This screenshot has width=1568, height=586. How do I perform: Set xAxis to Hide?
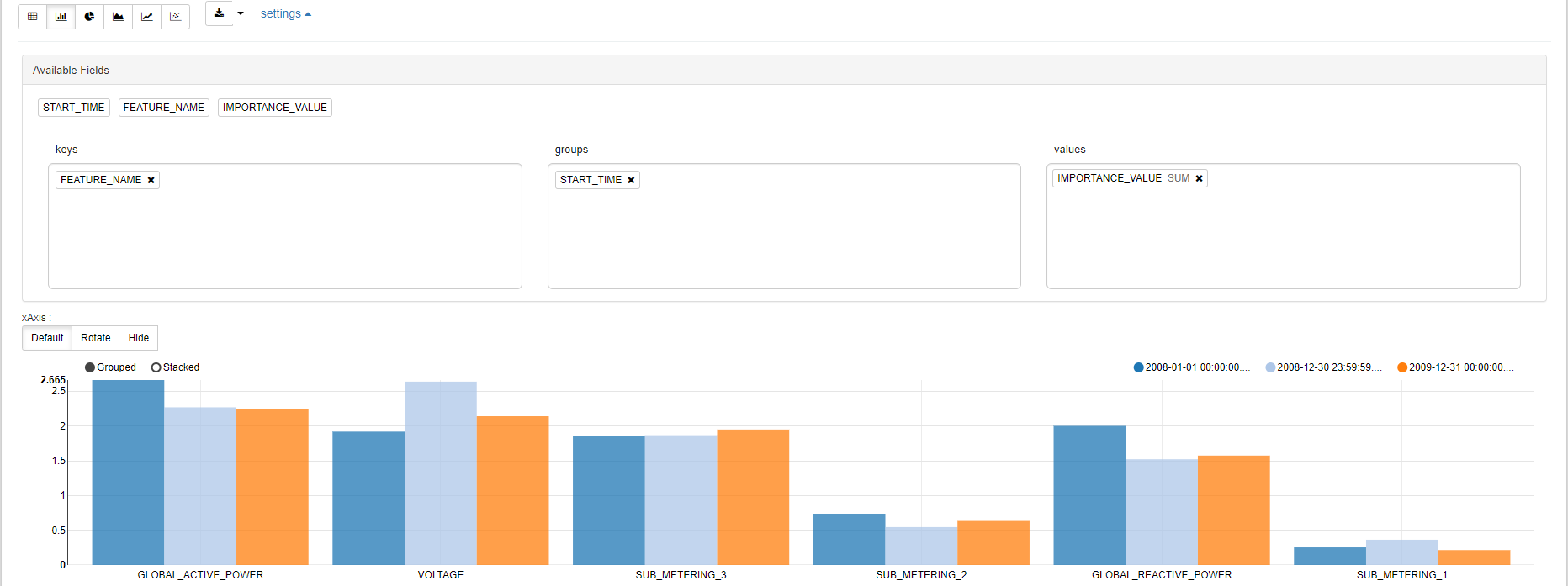[x=139, y=338]
